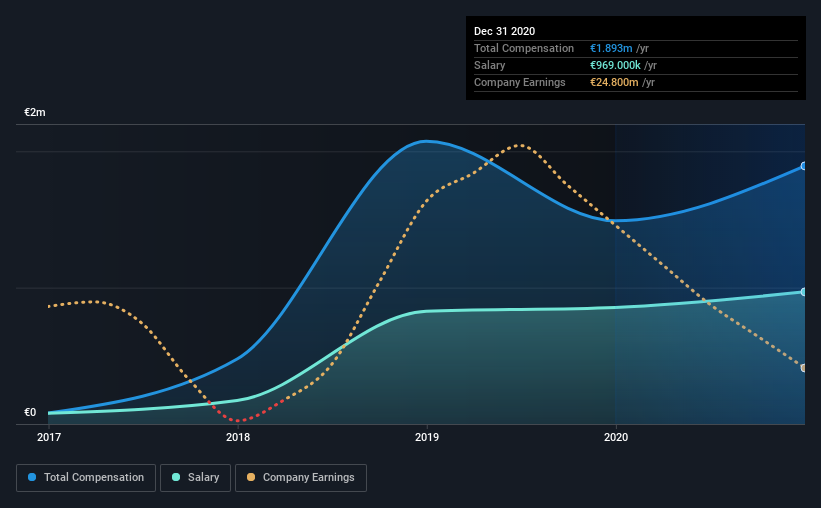Image resolution: width=821 pixels, height=508 pixels.
Task: Click the 2017 x-axis label
Action: 49,437
